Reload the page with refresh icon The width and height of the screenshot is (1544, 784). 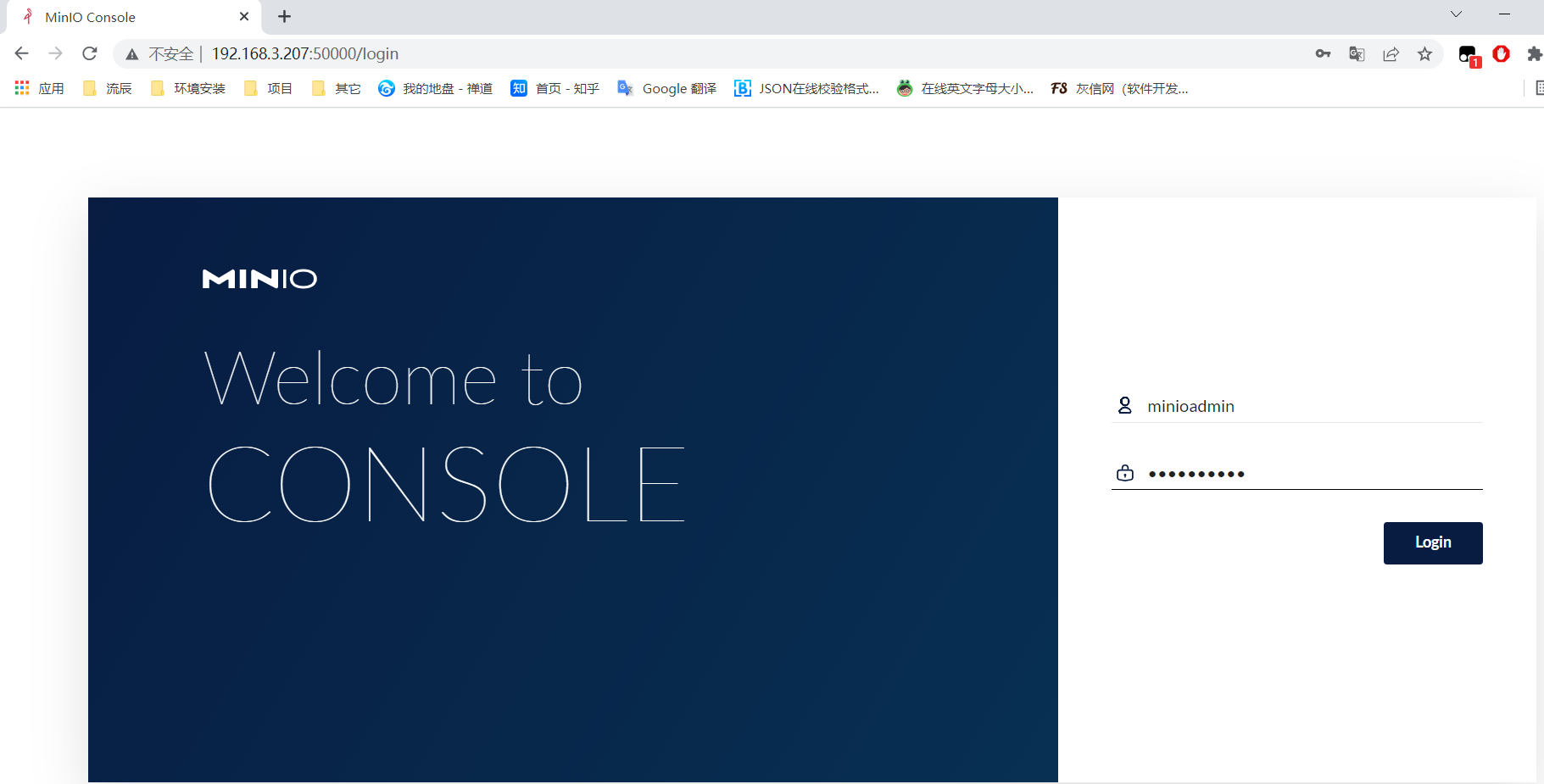(x=90, y=53)
